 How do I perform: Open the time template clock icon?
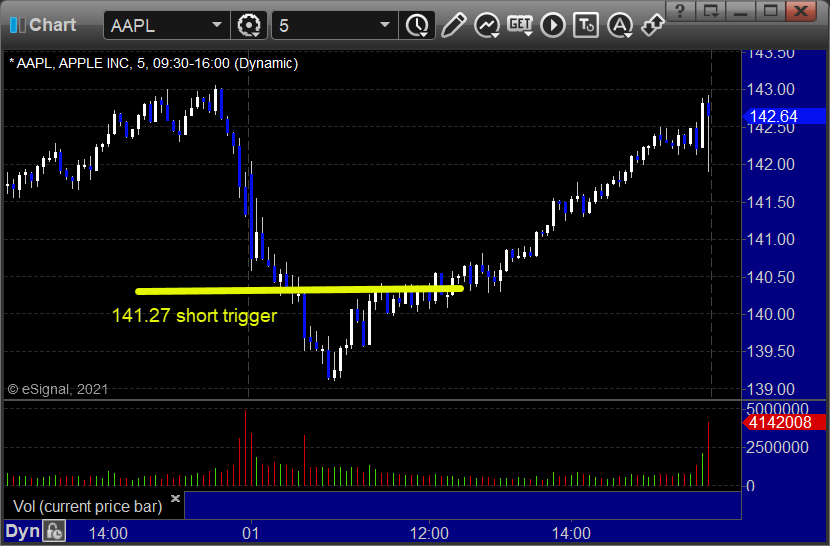(x=418, y=25)
